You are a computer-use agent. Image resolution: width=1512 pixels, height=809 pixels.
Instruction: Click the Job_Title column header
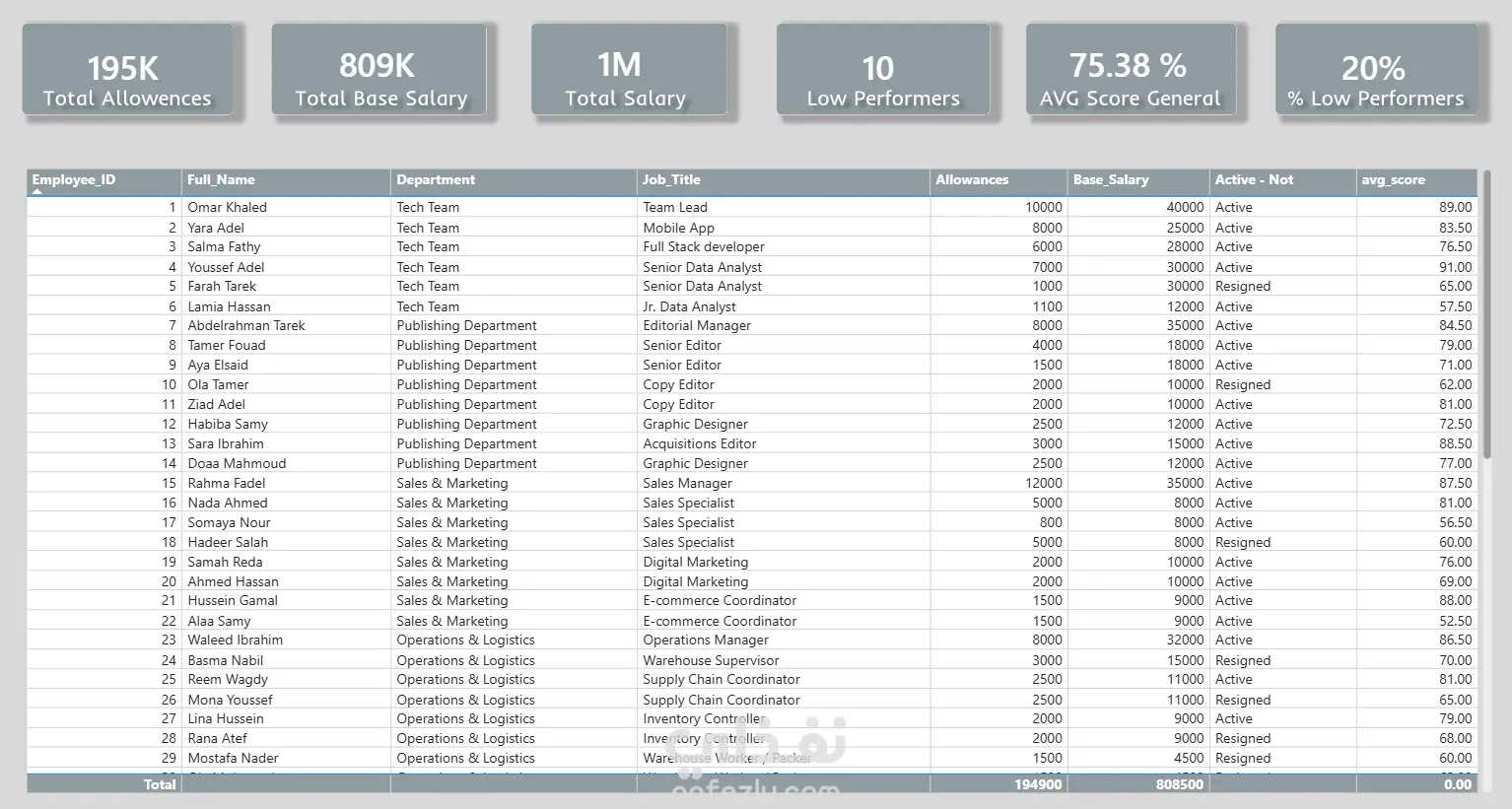coord(784,180)
